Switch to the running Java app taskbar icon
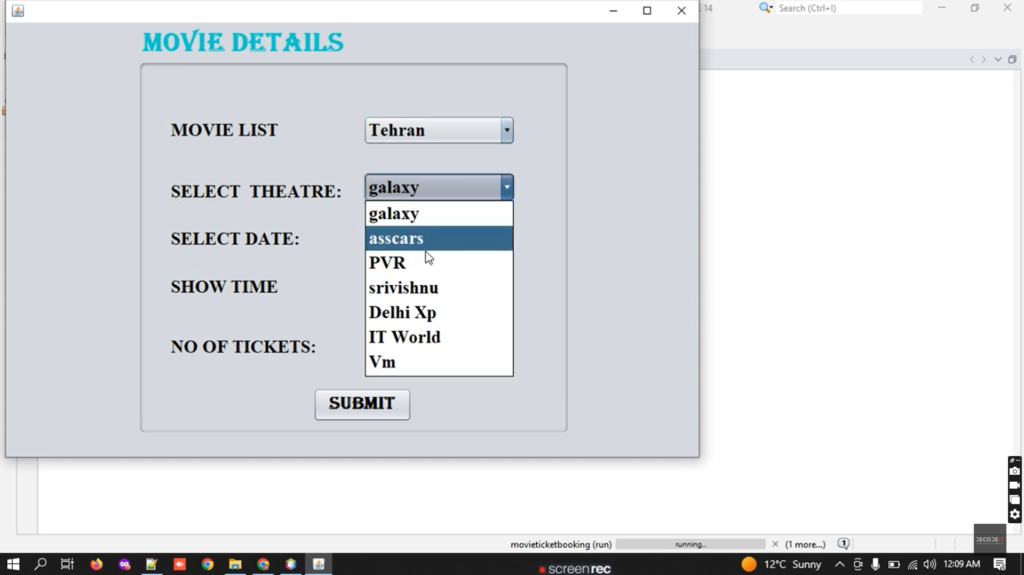 click(x=319, y=564)
